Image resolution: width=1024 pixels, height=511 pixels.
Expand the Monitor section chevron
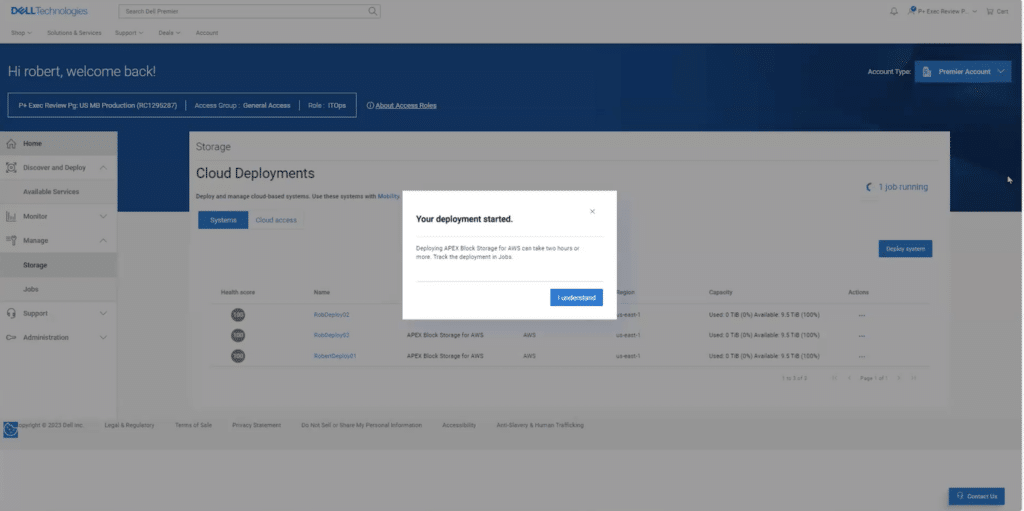103,216
